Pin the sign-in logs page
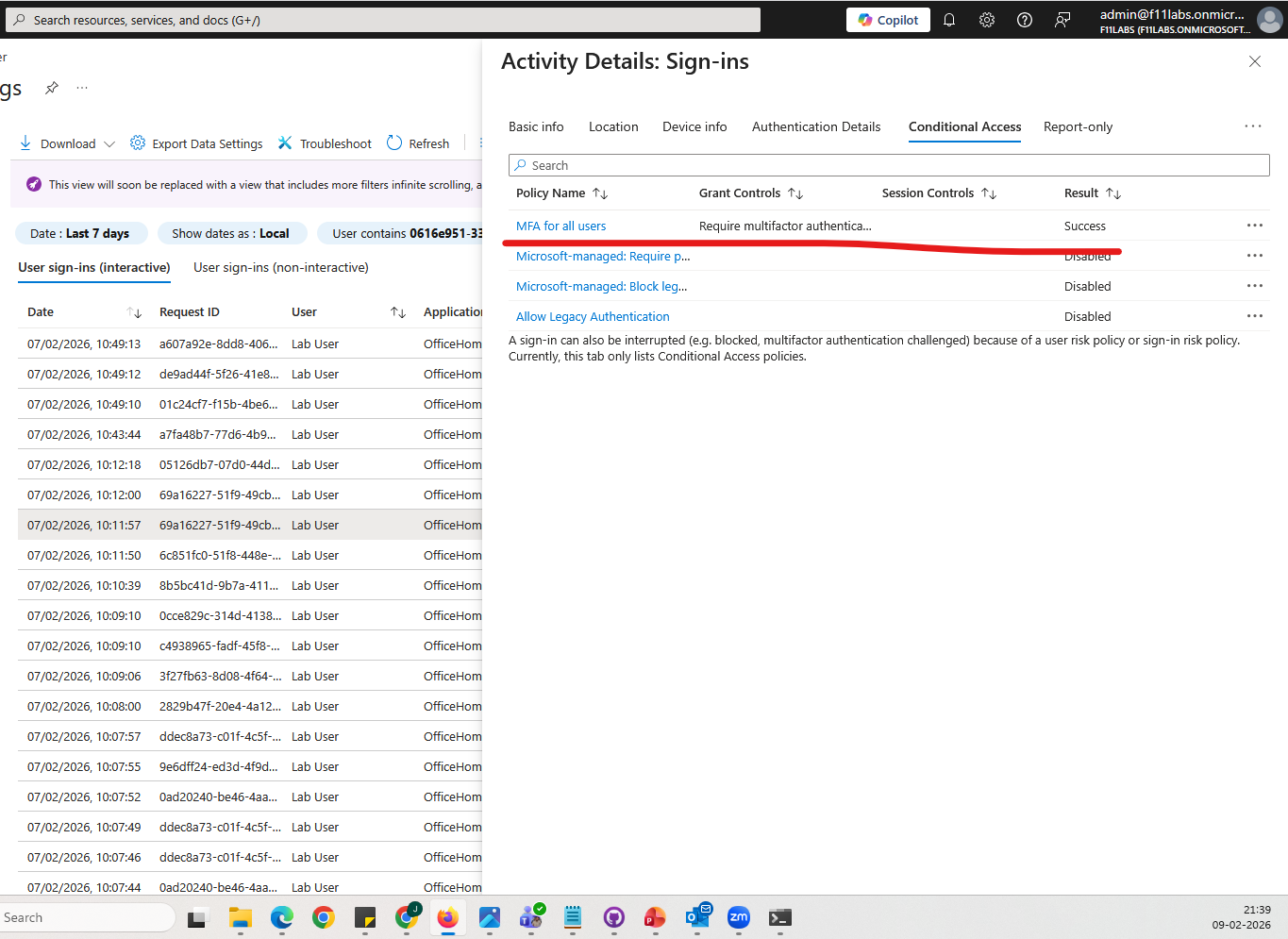Image resolution: width=1288 pixels, height=939 pixels. (x=52, y=87)
